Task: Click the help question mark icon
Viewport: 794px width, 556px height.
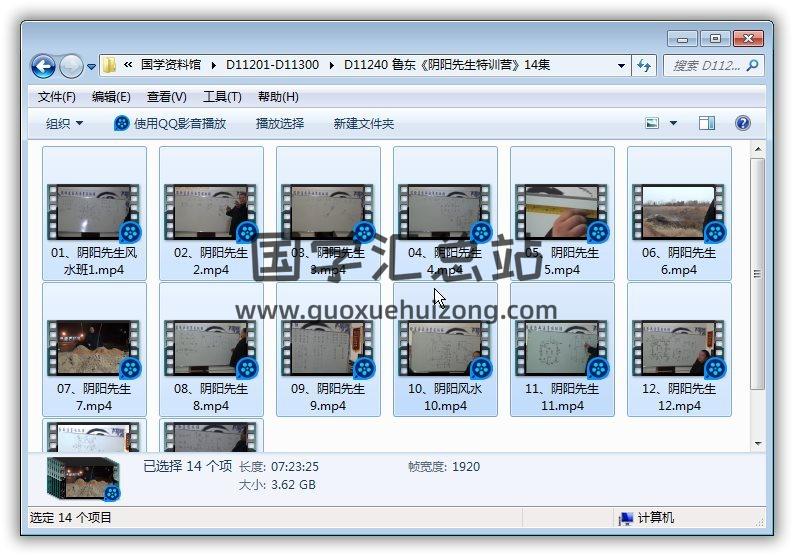Action: click(742, 123)
